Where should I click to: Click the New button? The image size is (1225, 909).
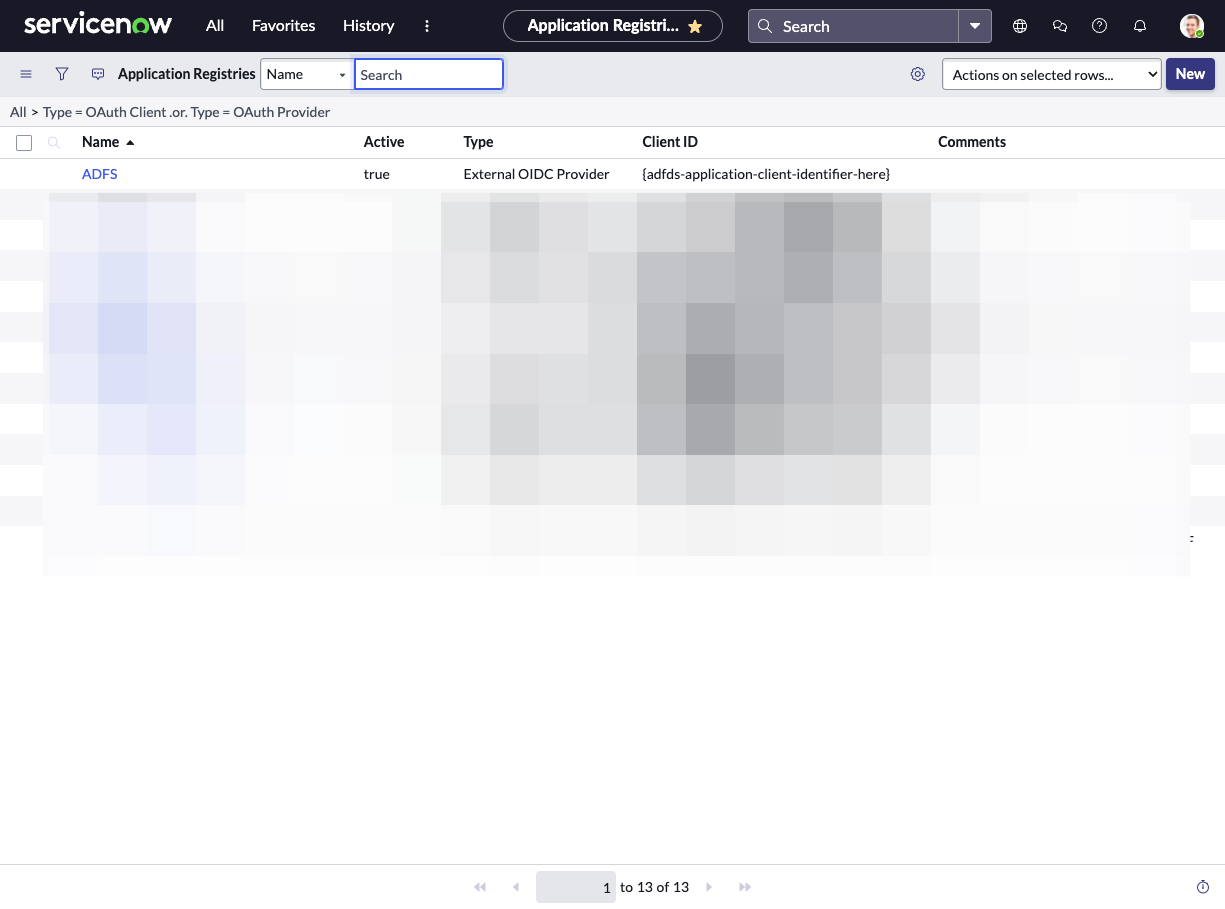tap(1190, 74)
